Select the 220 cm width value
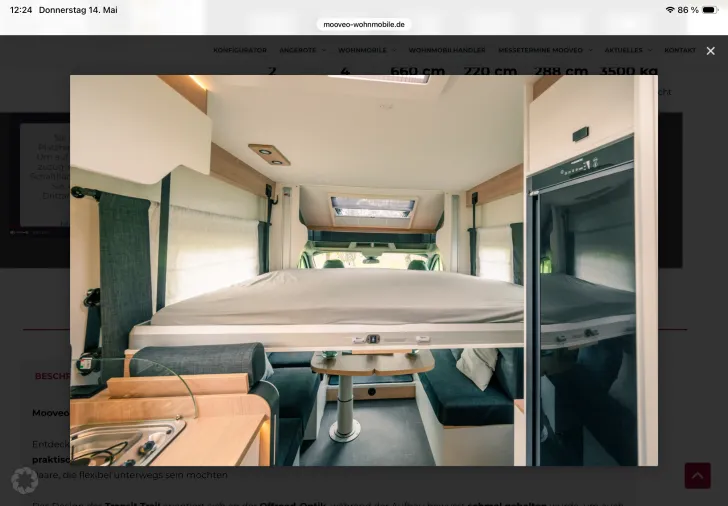Screen dimensions: 728x506 click(490, 71)
